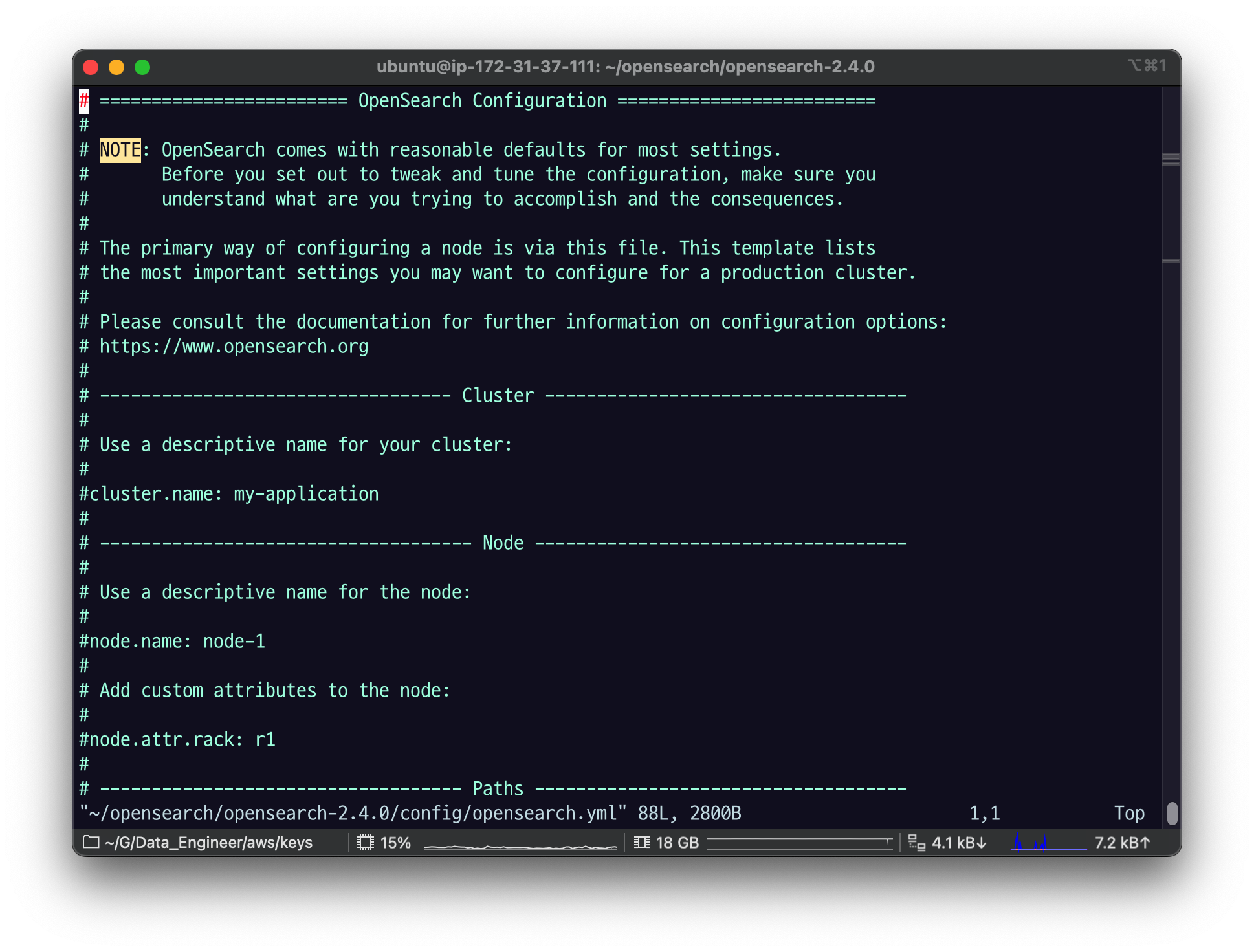Click the memory RAM icon
The height and width of the screenshot is (952, 1254).
tap(641, 842)
